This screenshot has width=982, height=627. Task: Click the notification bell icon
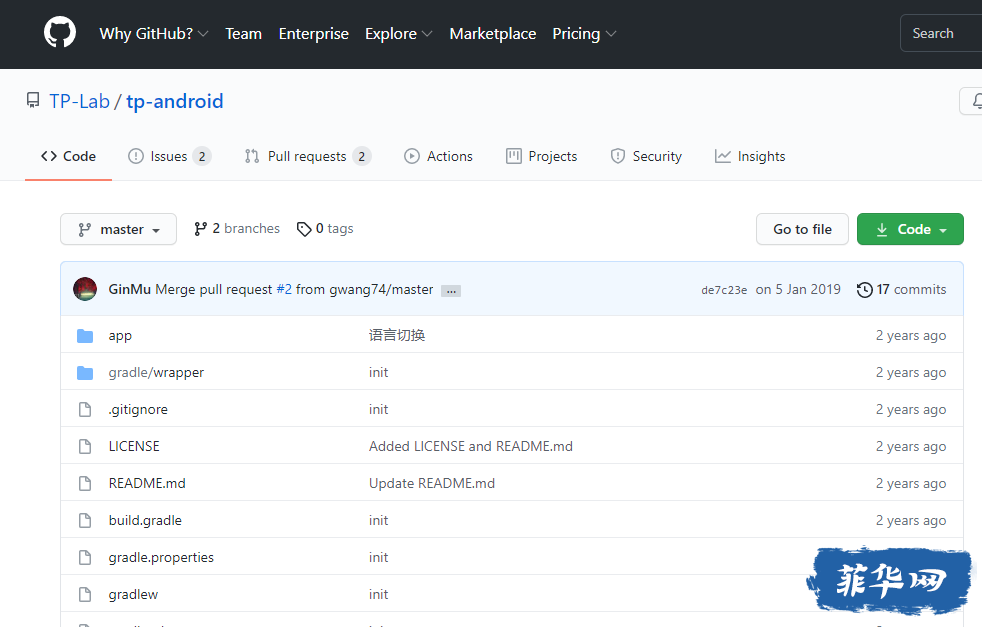pyautogui.click(x=976, y=101)
